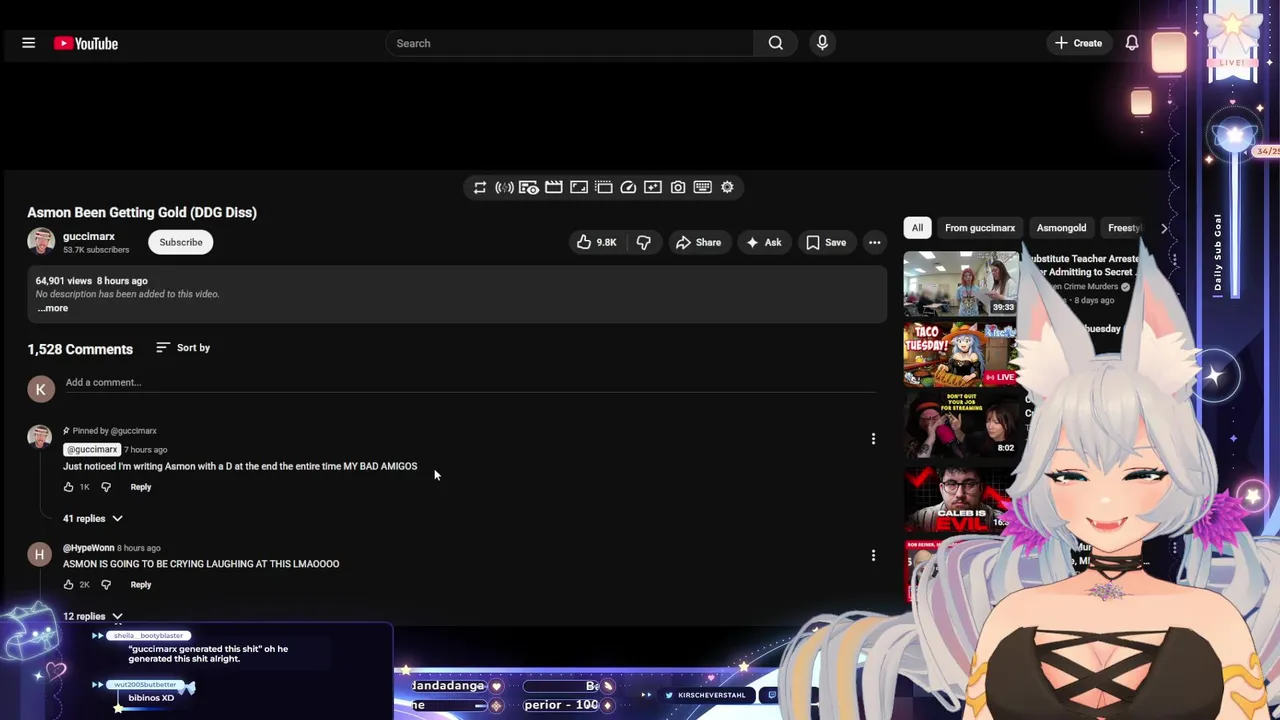
Task: Click the 1,528 Comments heading
Action: coord(80,349)
